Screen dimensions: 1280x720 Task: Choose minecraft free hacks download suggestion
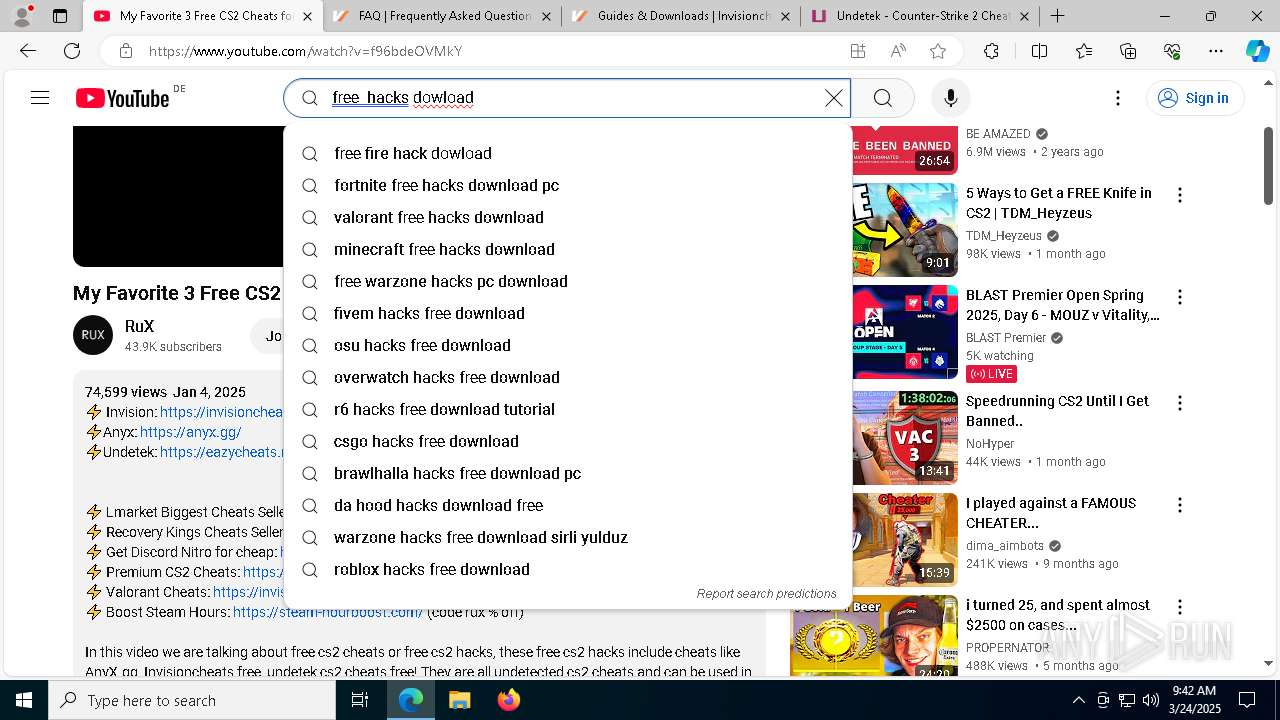567,249
